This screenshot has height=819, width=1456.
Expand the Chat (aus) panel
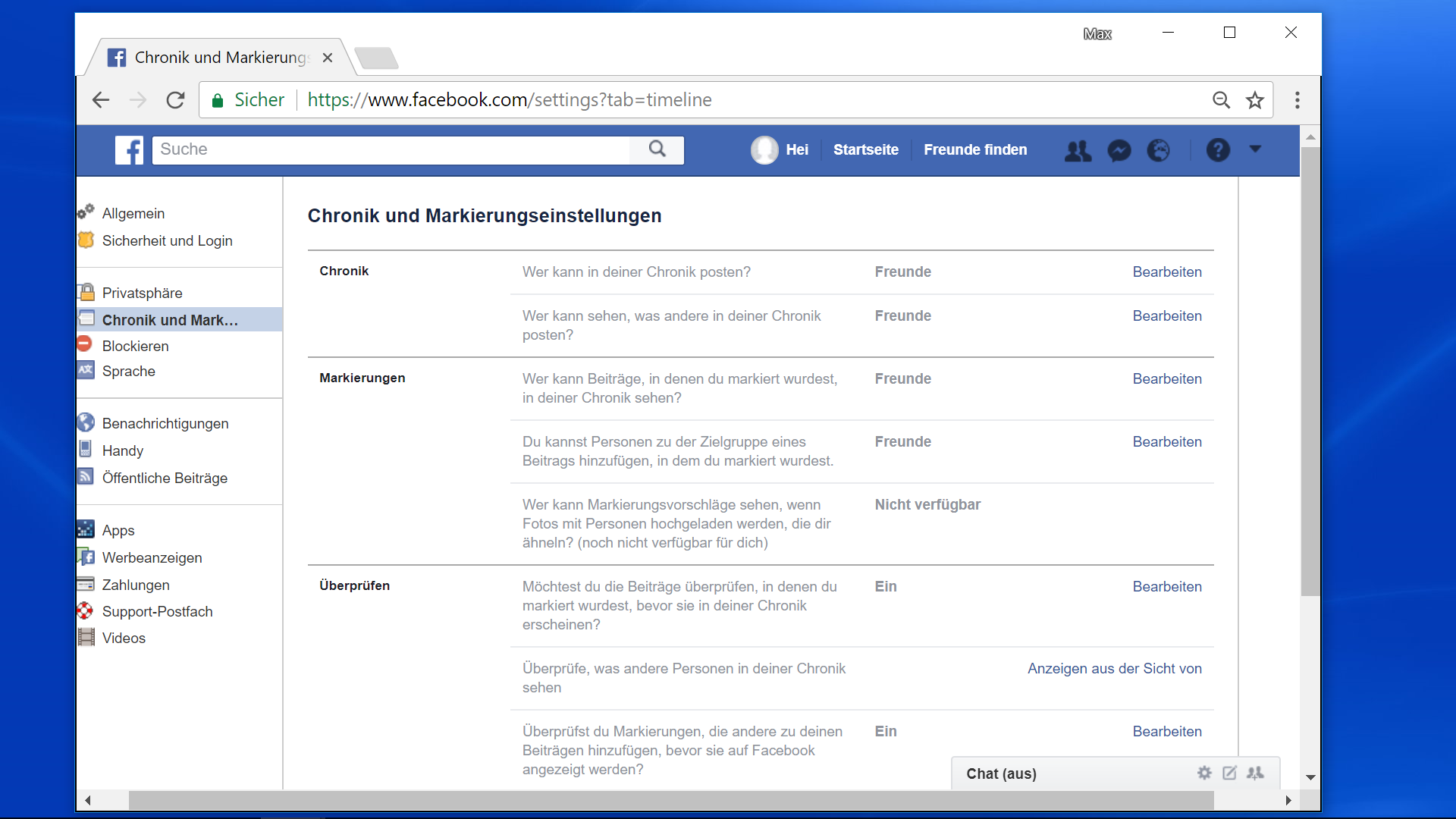tap(1001, 773)
